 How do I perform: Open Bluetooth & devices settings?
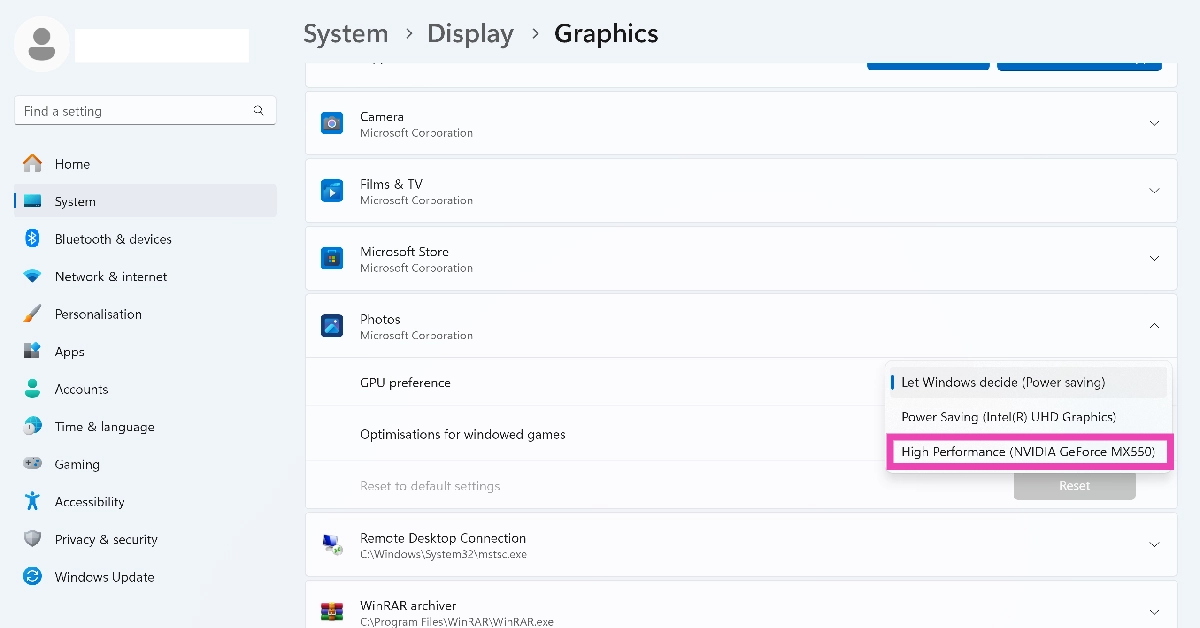tap(113, 239)
